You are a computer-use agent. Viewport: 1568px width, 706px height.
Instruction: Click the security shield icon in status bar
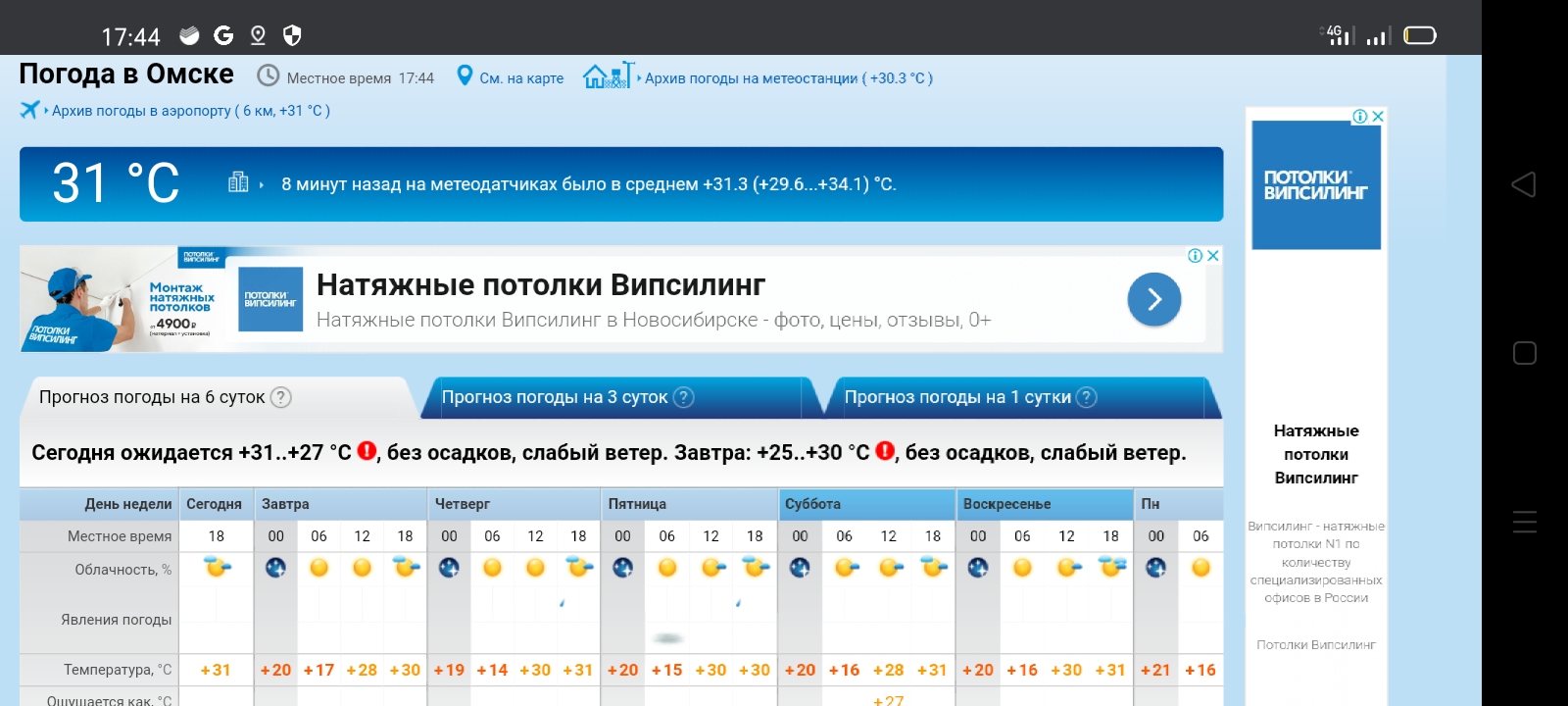(292, 36)
